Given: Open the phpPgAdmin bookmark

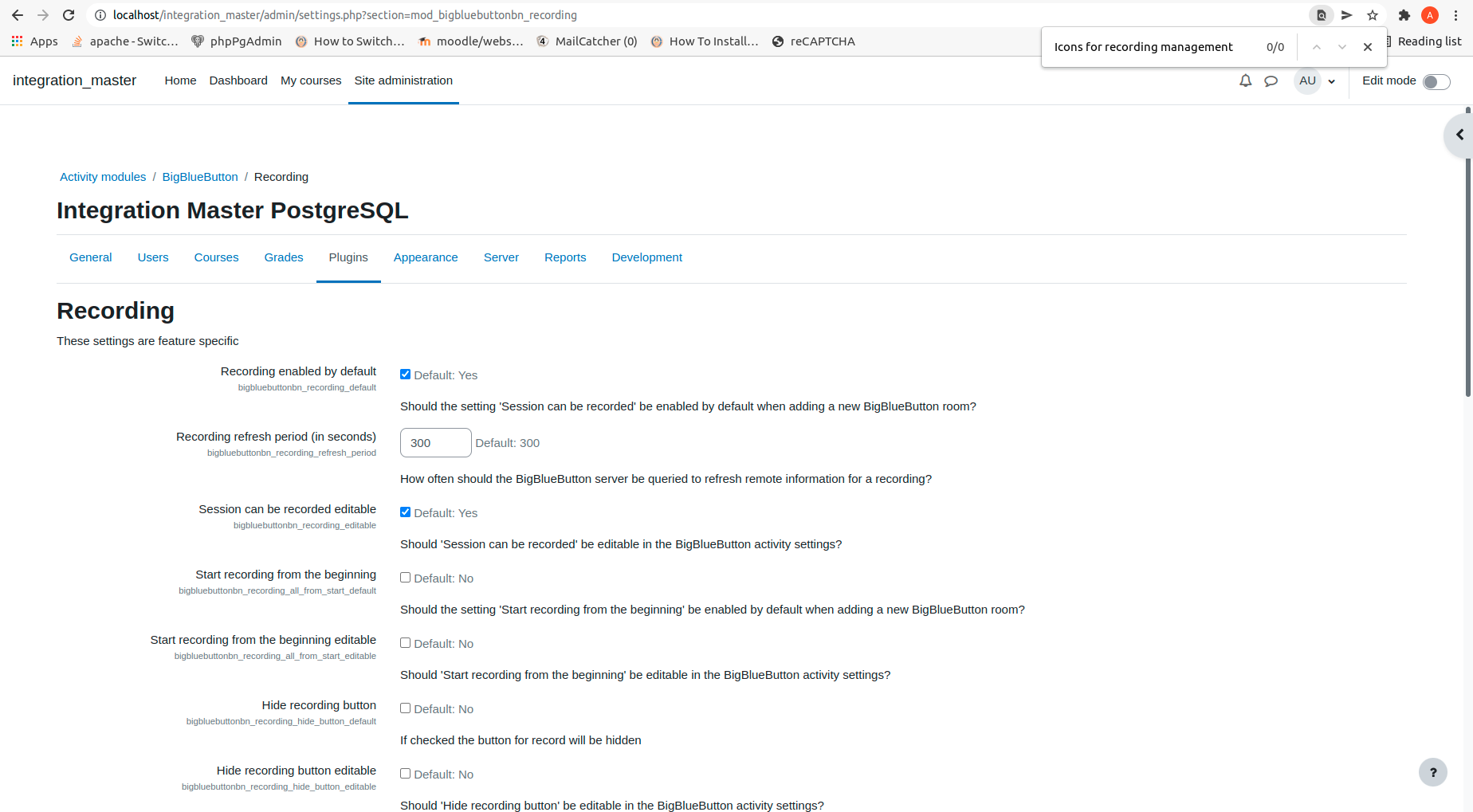Looking at the screenshot, I should point(237,41).
